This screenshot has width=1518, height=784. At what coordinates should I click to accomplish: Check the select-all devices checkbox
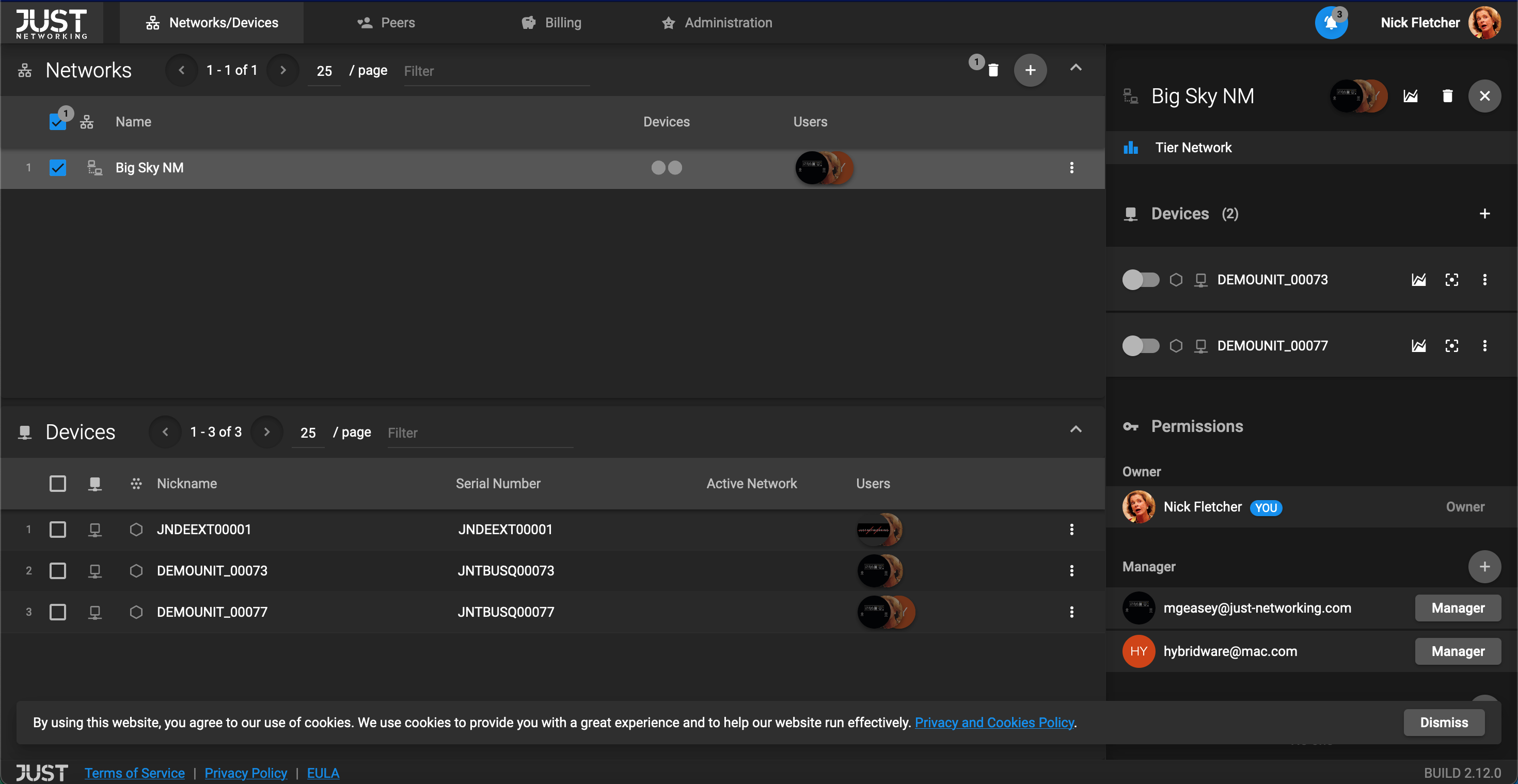[x=58, y=484]
